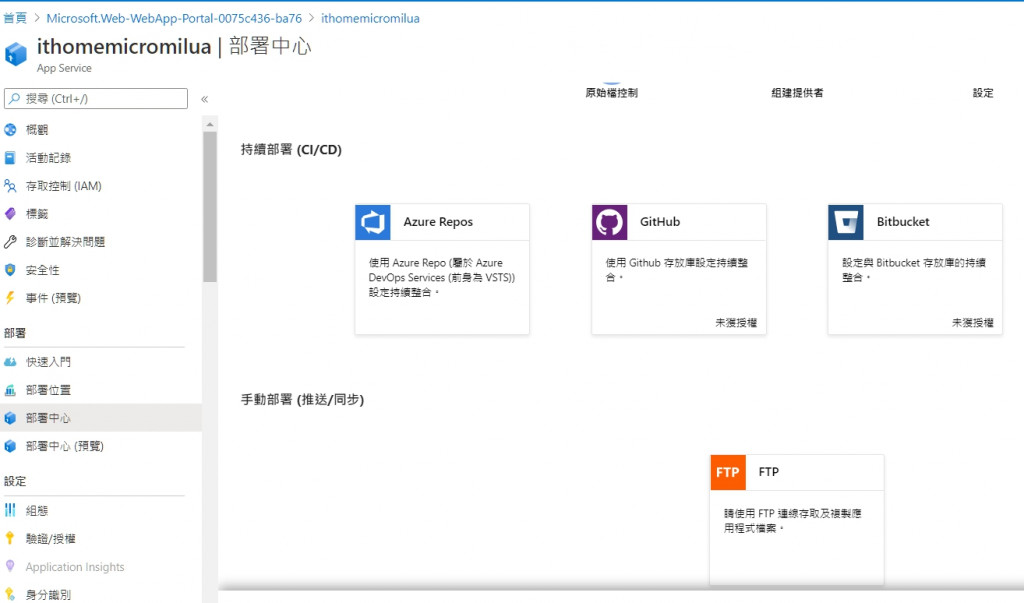Click the 手動部署 (推送/同步) heading
This screenshot has height=603, width=1024.
(x=302, y=399)
